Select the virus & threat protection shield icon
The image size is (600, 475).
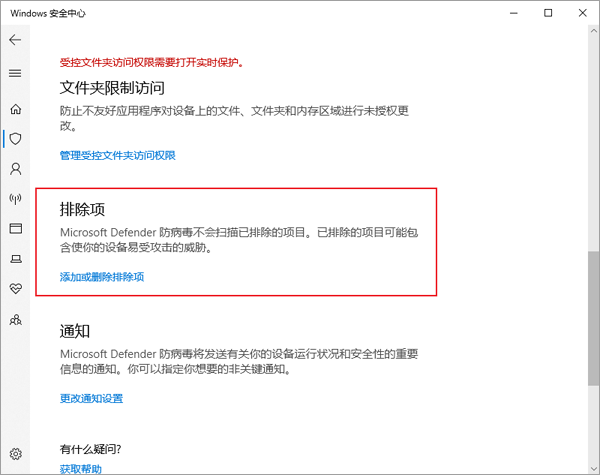15,138
